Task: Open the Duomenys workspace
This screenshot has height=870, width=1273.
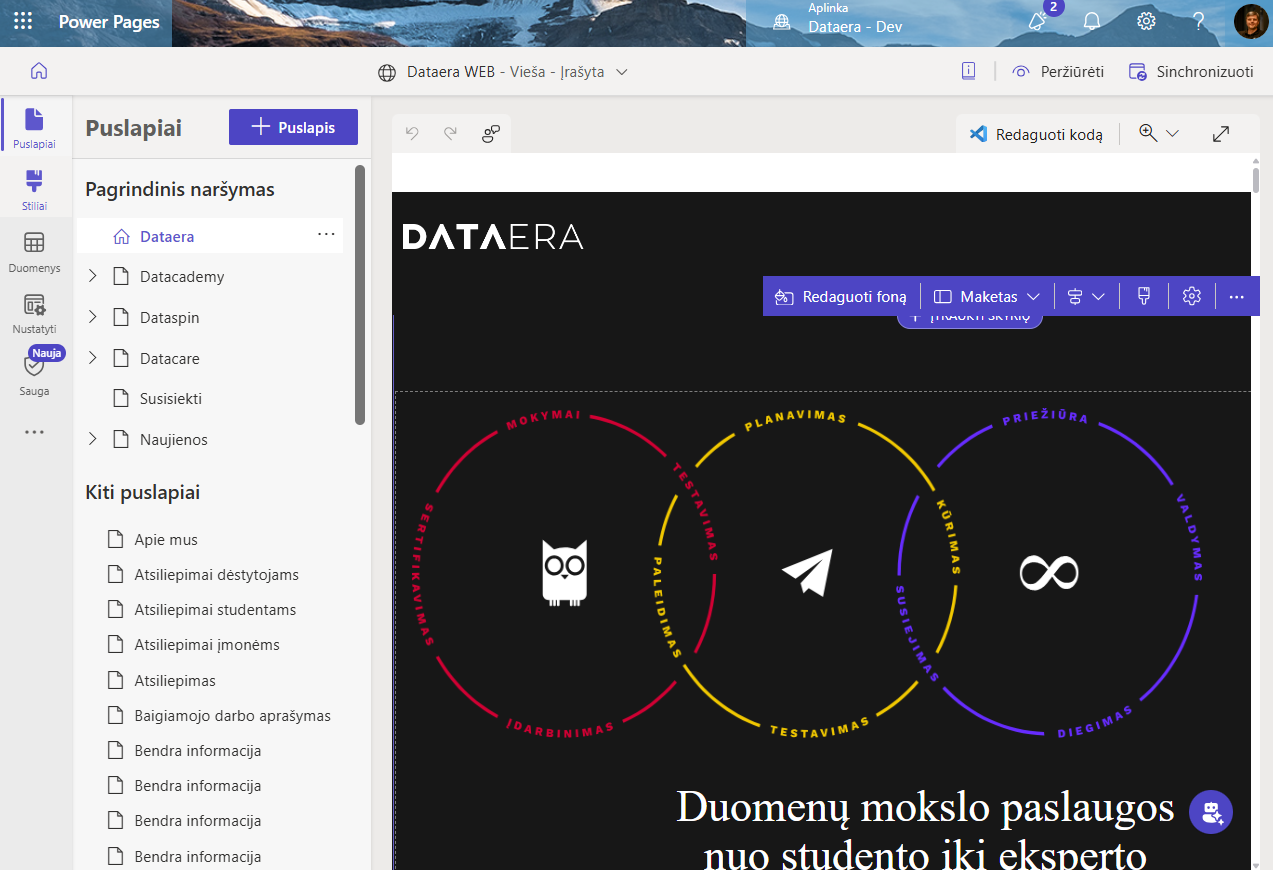Action: pos(34,252)
